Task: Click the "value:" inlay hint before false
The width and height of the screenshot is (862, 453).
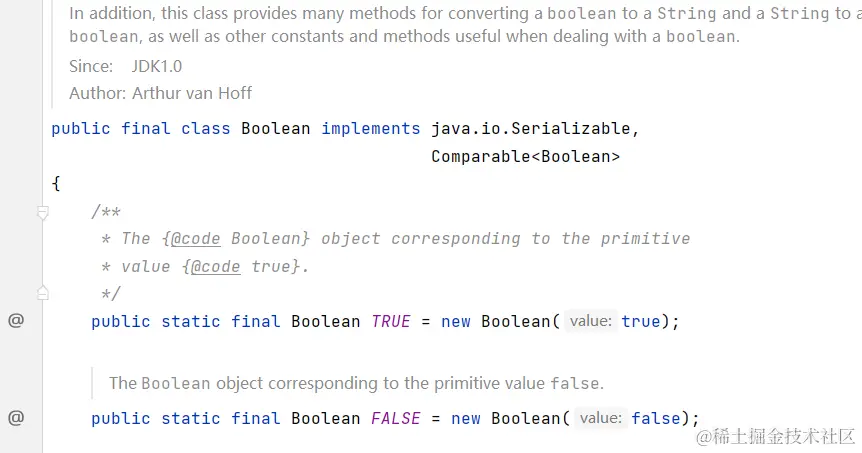Action: tap(600, 418)
